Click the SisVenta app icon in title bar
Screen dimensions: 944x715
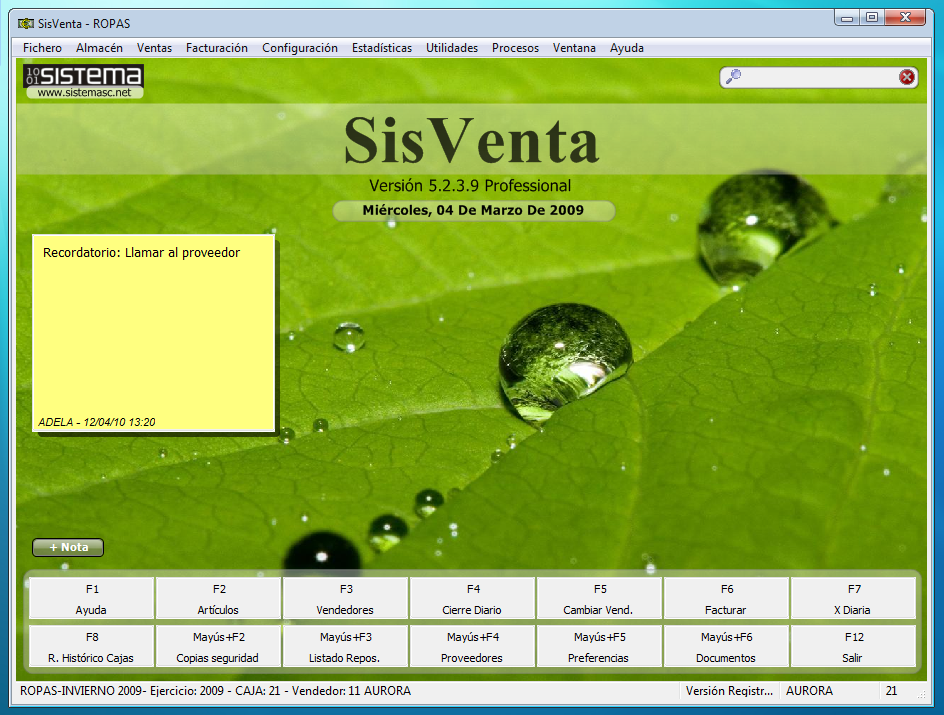[25, 23]
